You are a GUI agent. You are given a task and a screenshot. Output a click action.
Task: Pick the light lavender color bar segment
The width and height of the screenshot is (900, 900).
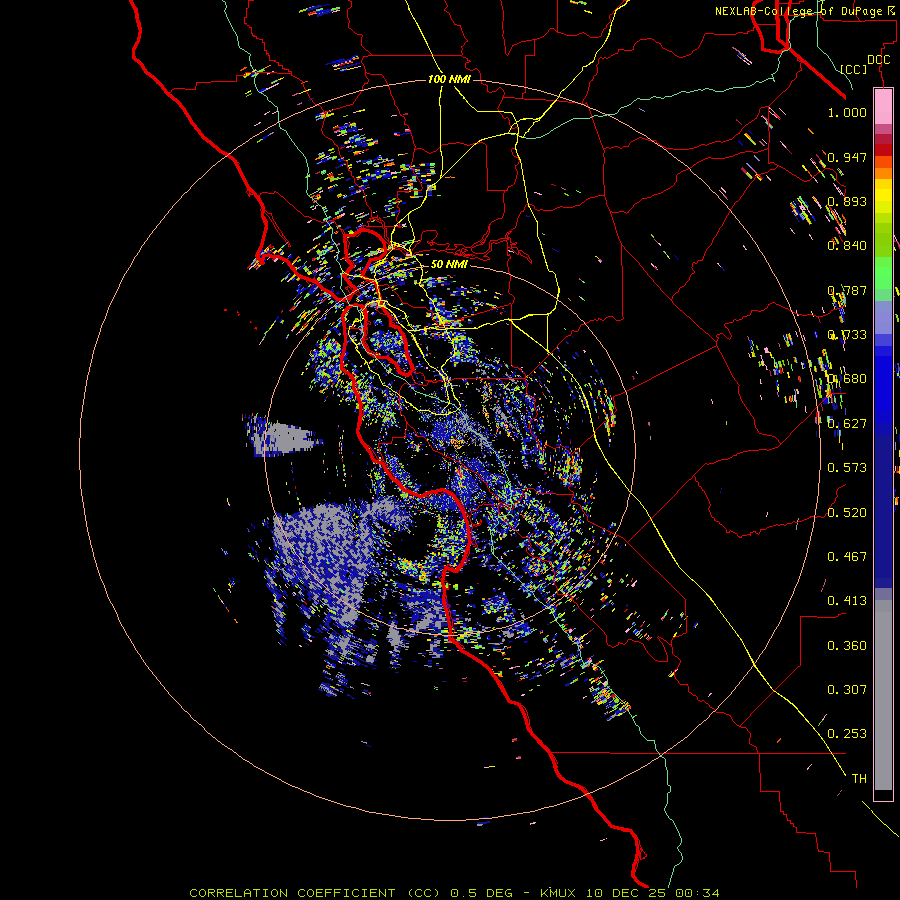[x=883, y=317]
